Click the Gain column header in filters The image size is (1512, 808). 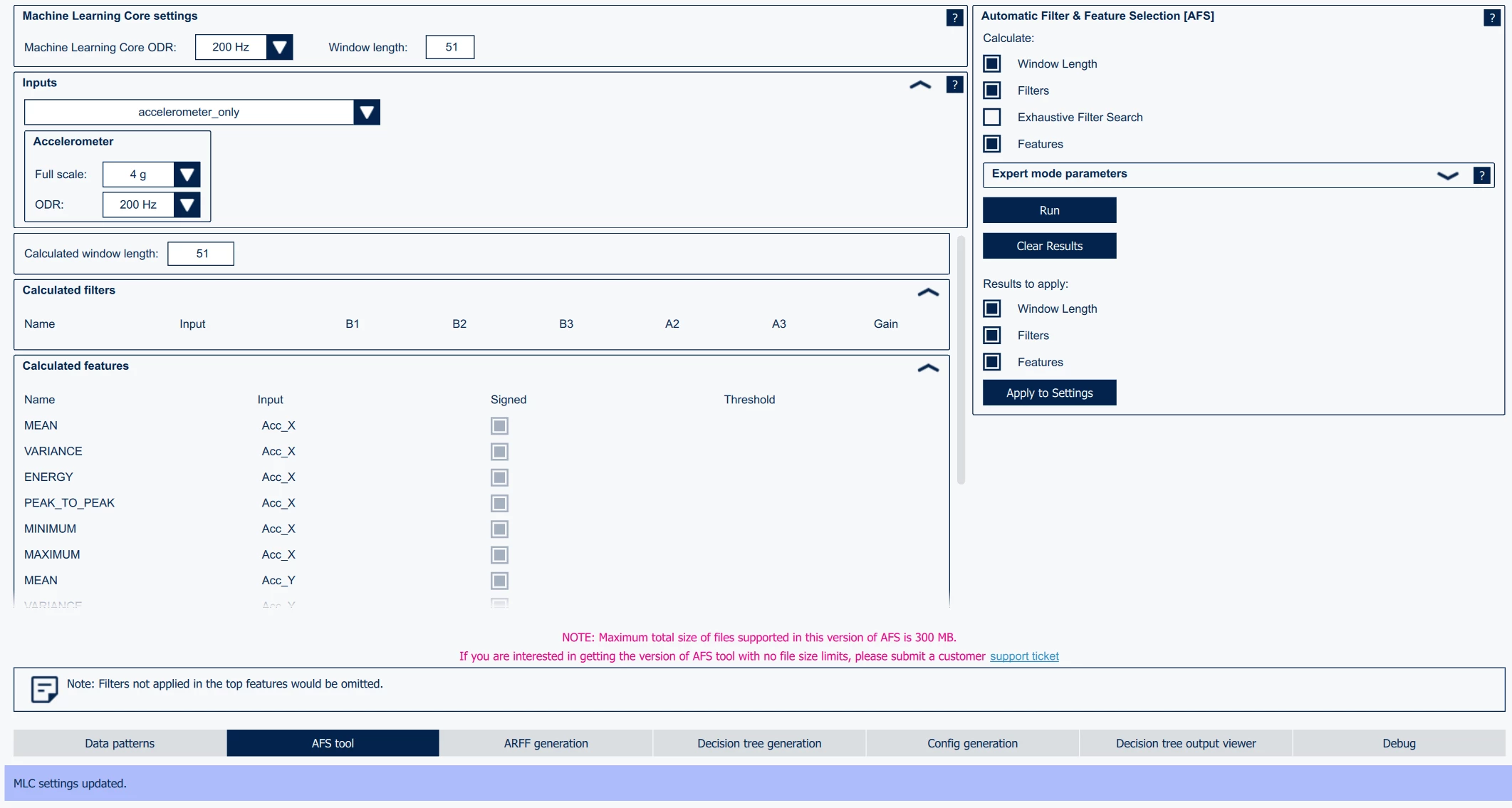point(886,323)
